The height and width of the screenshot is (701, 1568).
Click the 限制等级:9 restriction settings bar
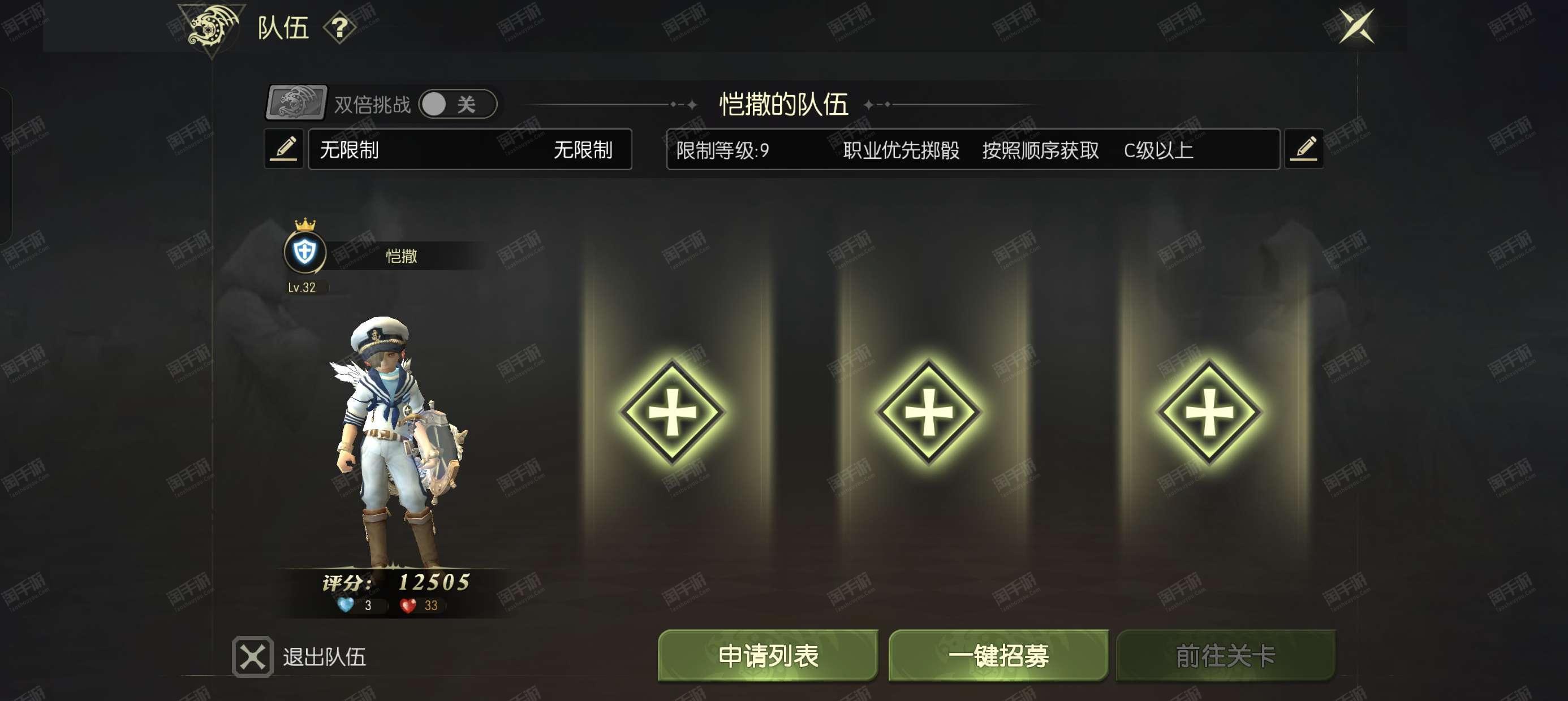coord(973,149)
